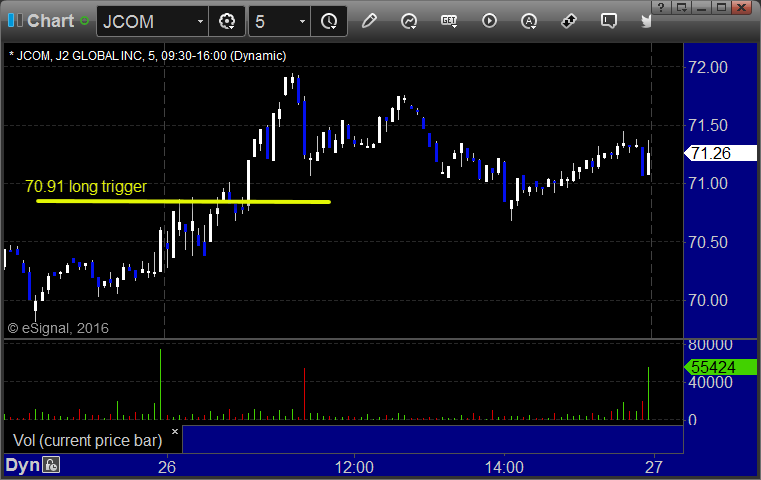Click the 26 date axis label
The image size is (761, 480).
click(x=167, y=467)
